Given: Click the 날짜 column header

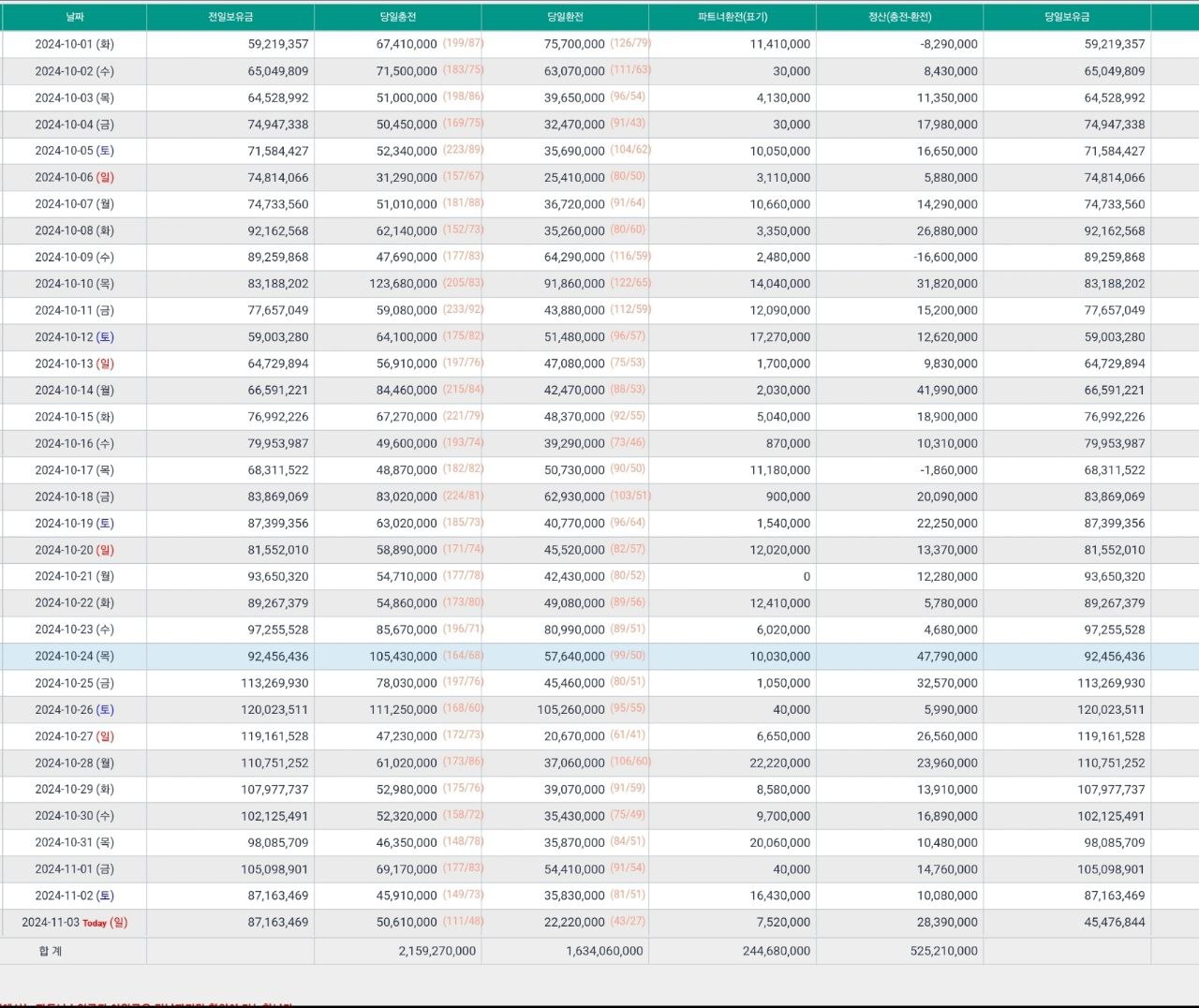Looking at the screenshot, I should [74, 17].
